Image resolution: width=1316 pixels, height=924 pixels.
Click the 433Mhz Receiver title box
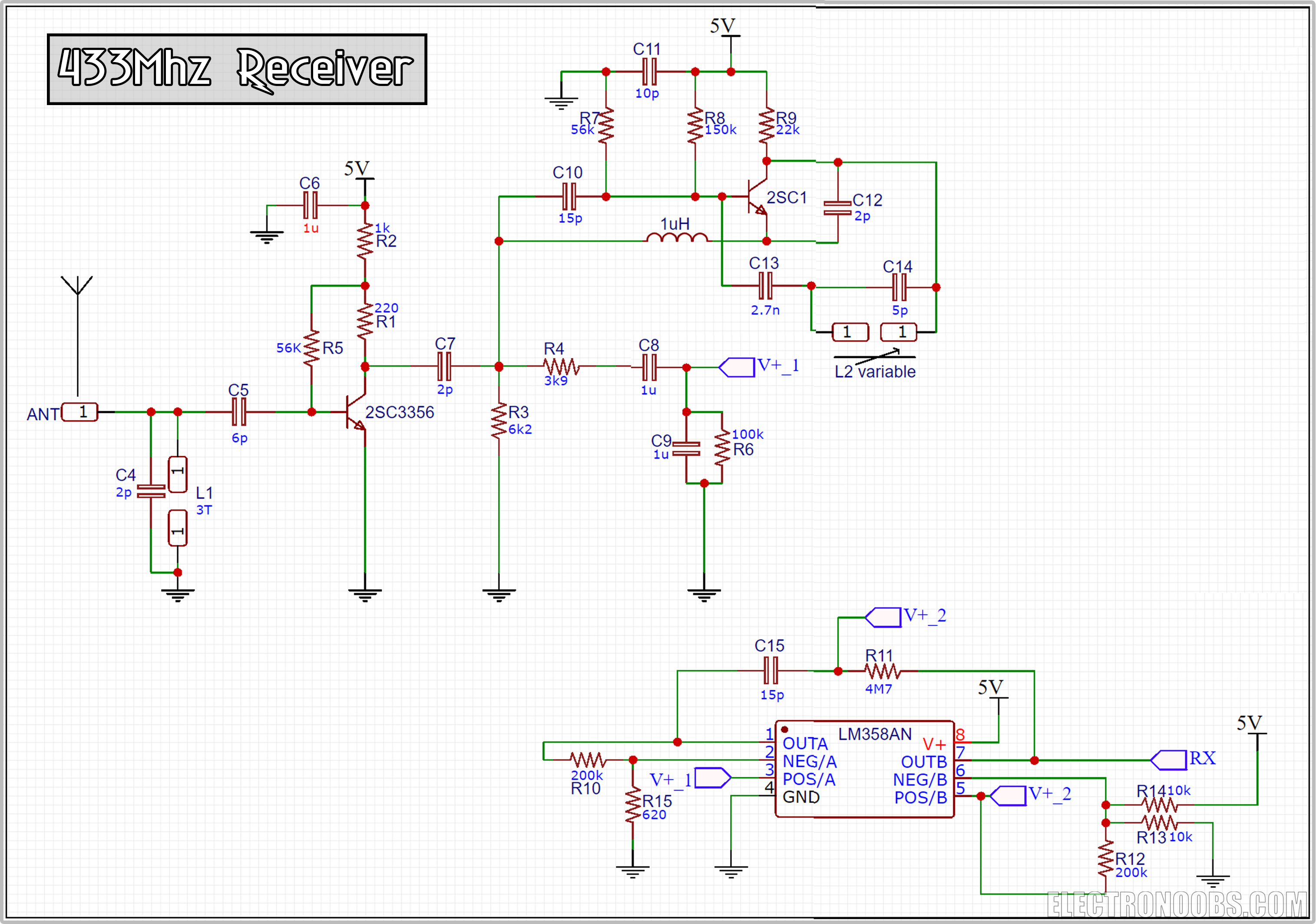(237, 69)
